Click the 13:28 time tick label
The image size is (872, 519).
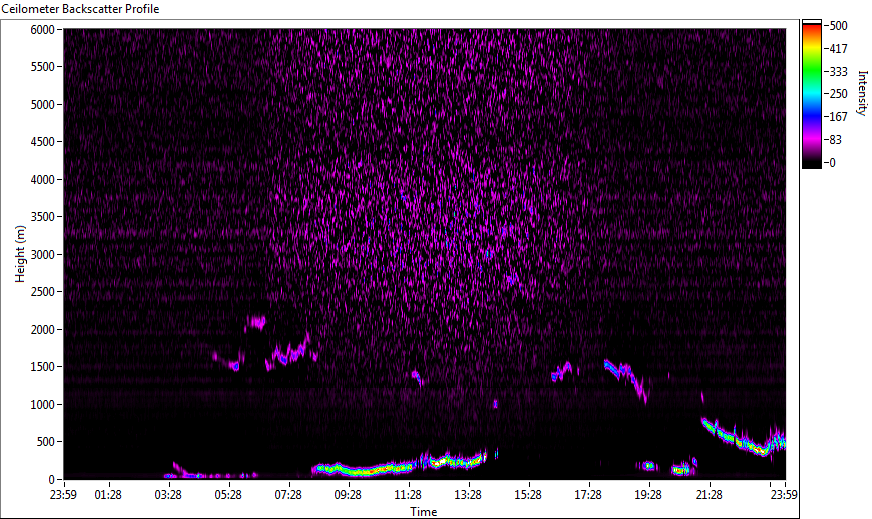click(468, 495)
